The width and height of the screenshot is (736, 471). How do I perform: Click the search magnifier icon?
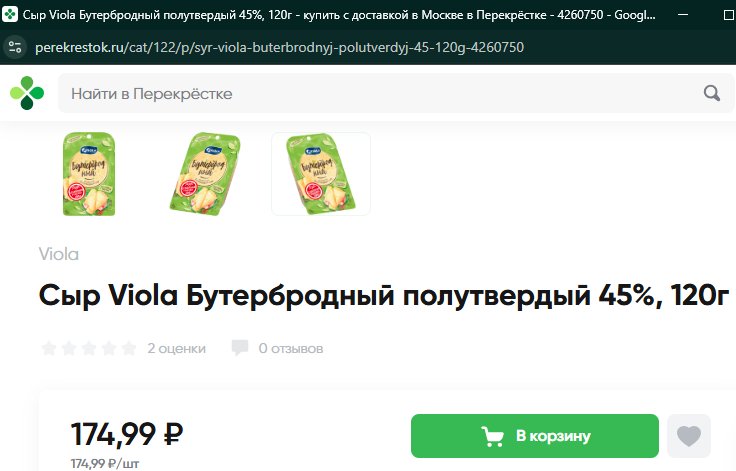pyautogui.click(x=712, y=93)
